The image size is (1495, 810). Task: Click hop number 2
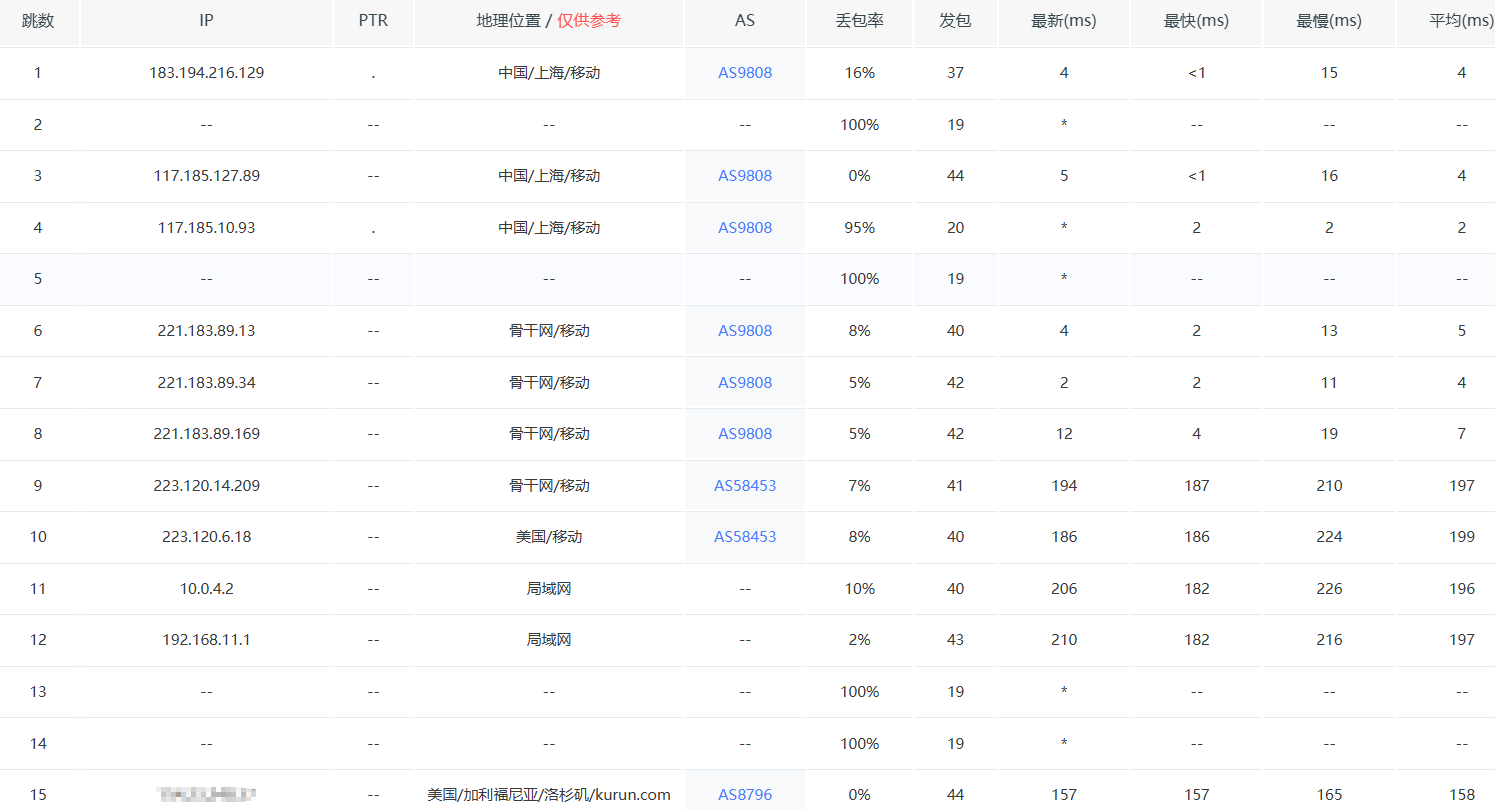38,125
